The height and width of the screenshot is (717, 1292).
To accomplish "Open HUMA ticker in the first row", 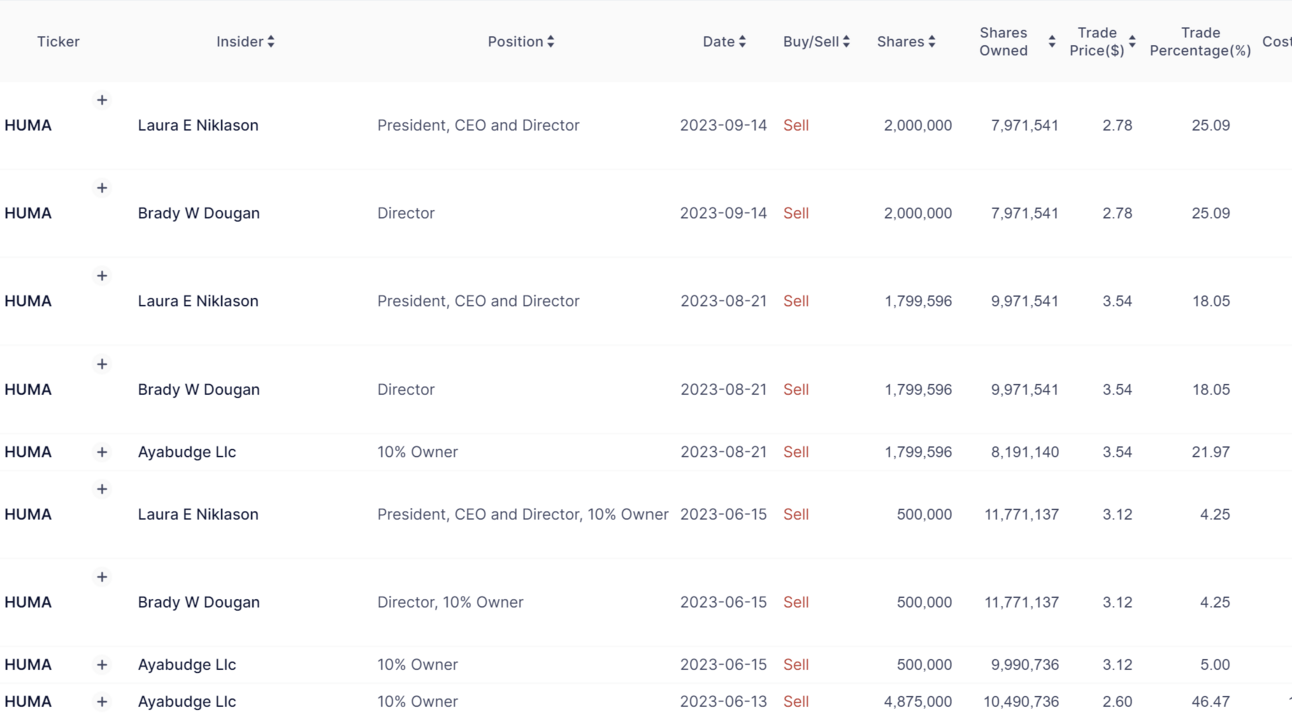I will point(28,125).
